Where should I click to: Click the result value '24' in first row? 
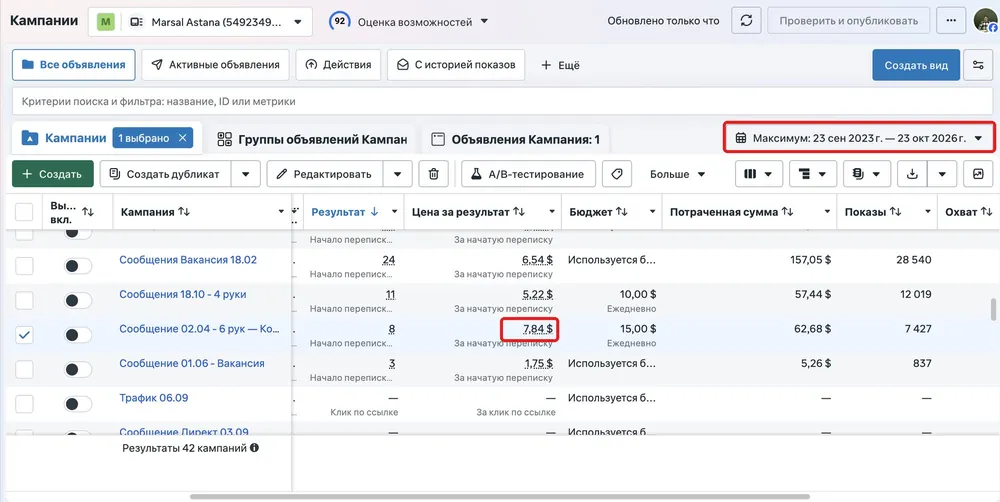point(388,260)
